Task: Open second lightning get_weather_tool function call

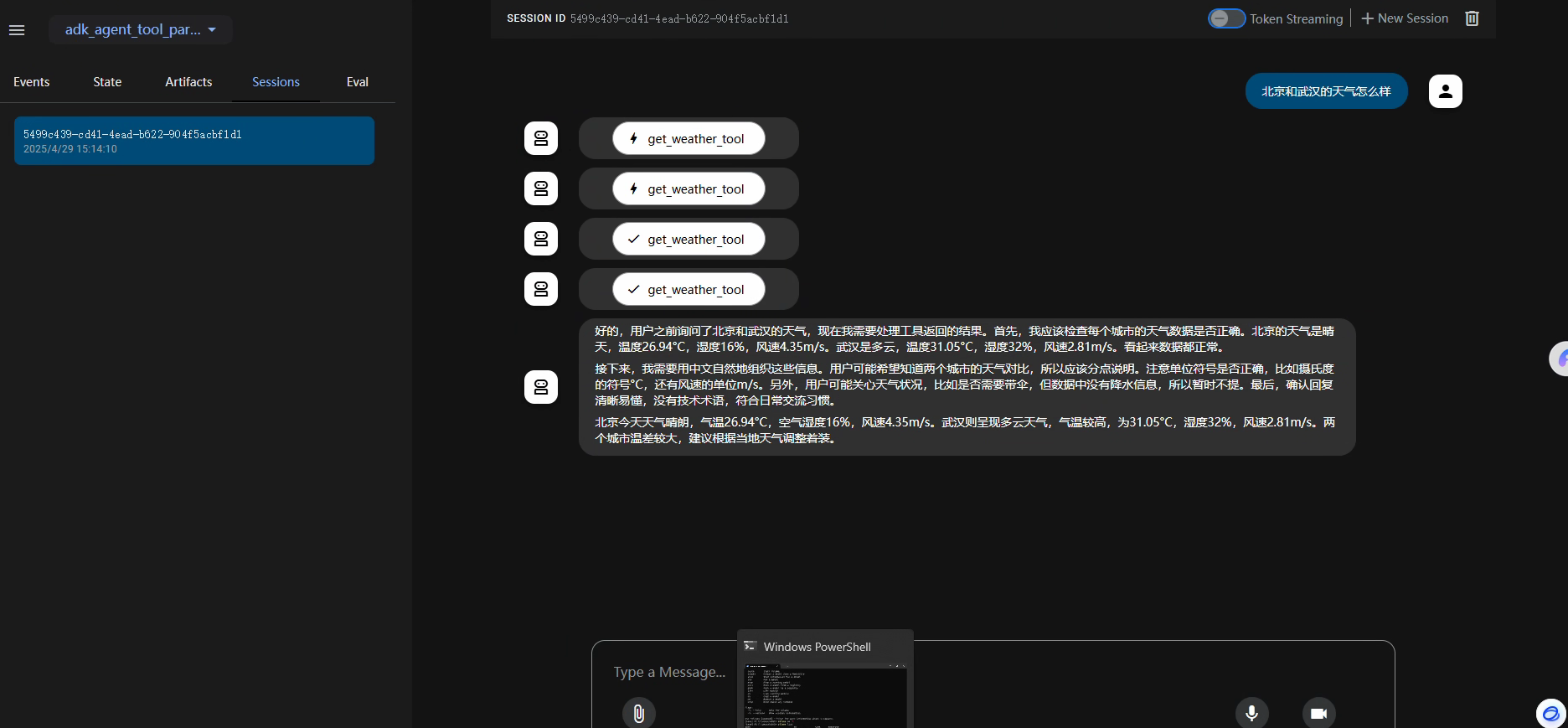Action: [689, 189]
